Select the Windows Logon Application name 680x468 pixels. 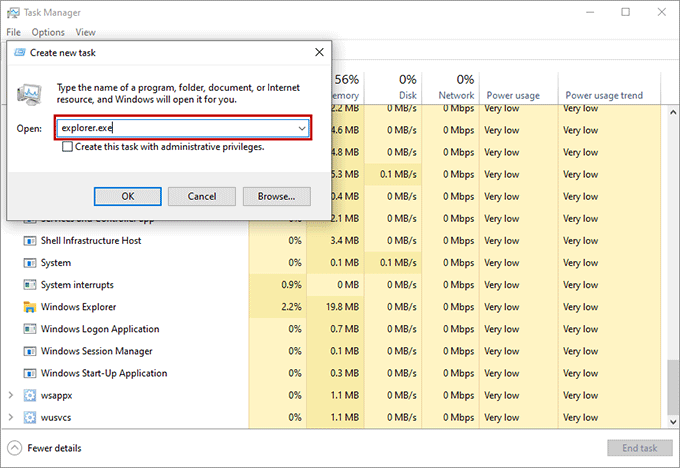pyautogui.click(x=100, y=329)
